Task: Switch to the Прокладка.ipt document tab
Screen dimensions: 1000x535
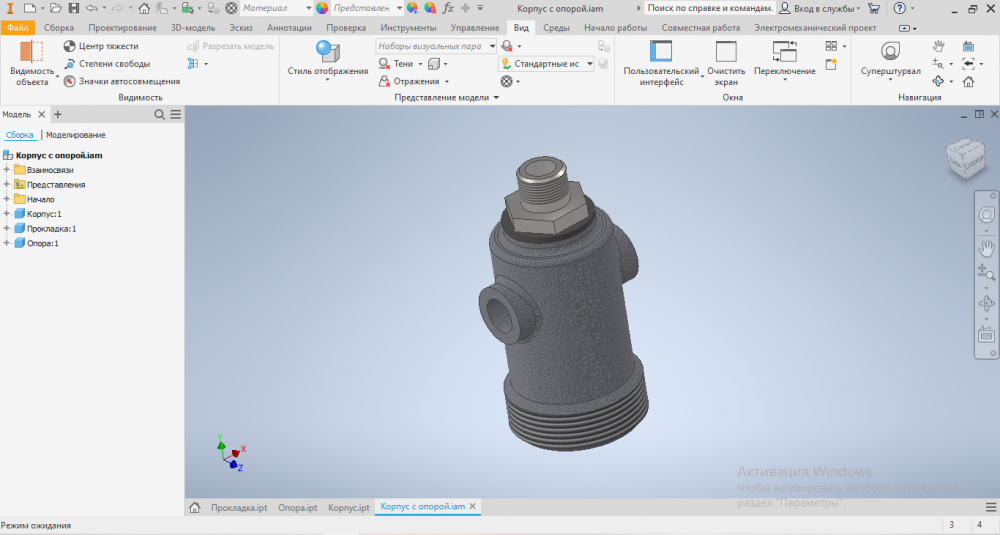Action: click(x=238, y=508)
